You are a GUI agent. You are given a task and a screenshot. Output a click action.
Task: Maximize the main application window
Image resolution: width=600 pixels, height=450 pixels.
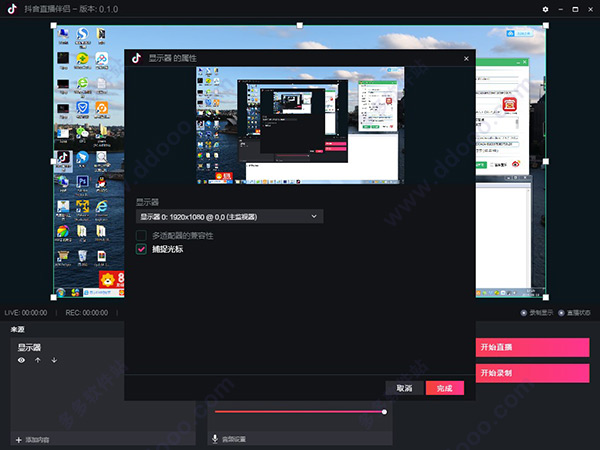575,9
